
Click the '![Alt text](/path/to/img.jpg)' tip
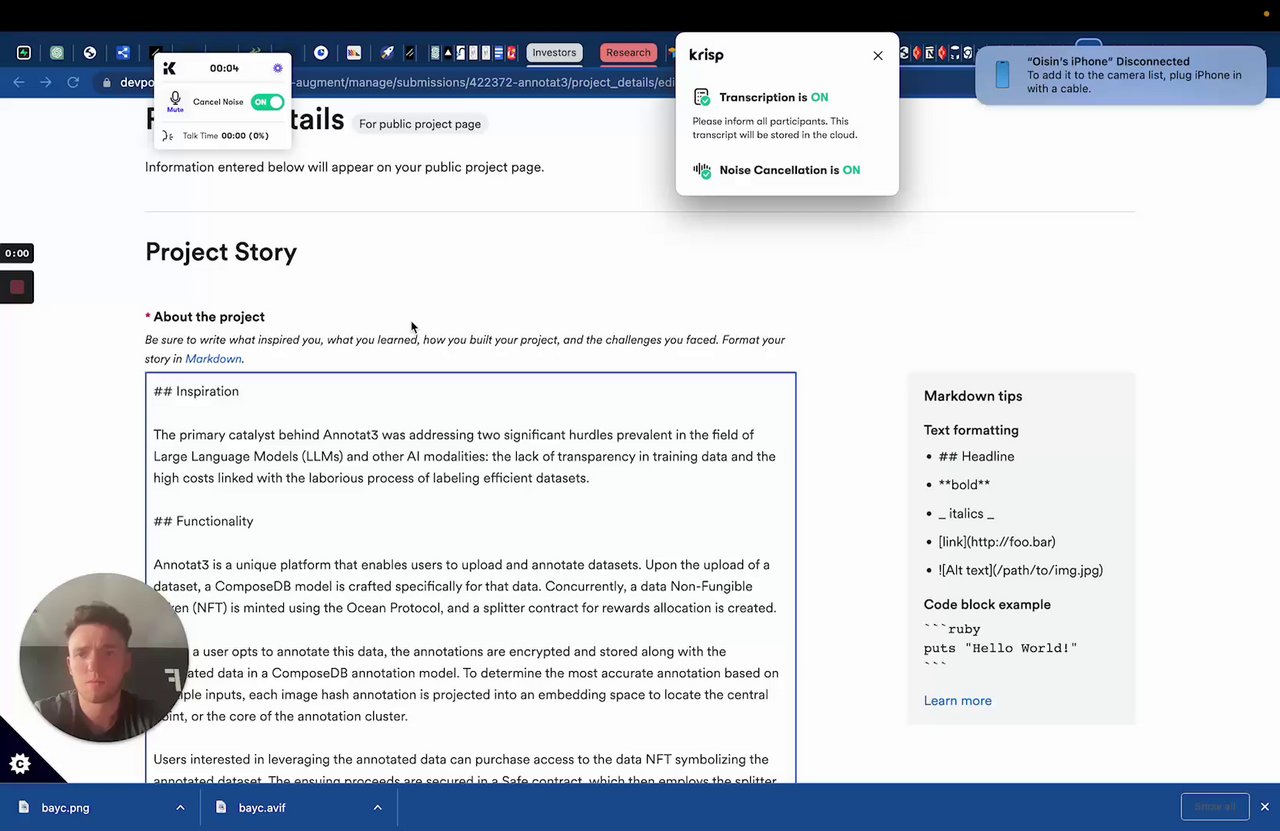pyautogui.click(x=1021, y=570)
